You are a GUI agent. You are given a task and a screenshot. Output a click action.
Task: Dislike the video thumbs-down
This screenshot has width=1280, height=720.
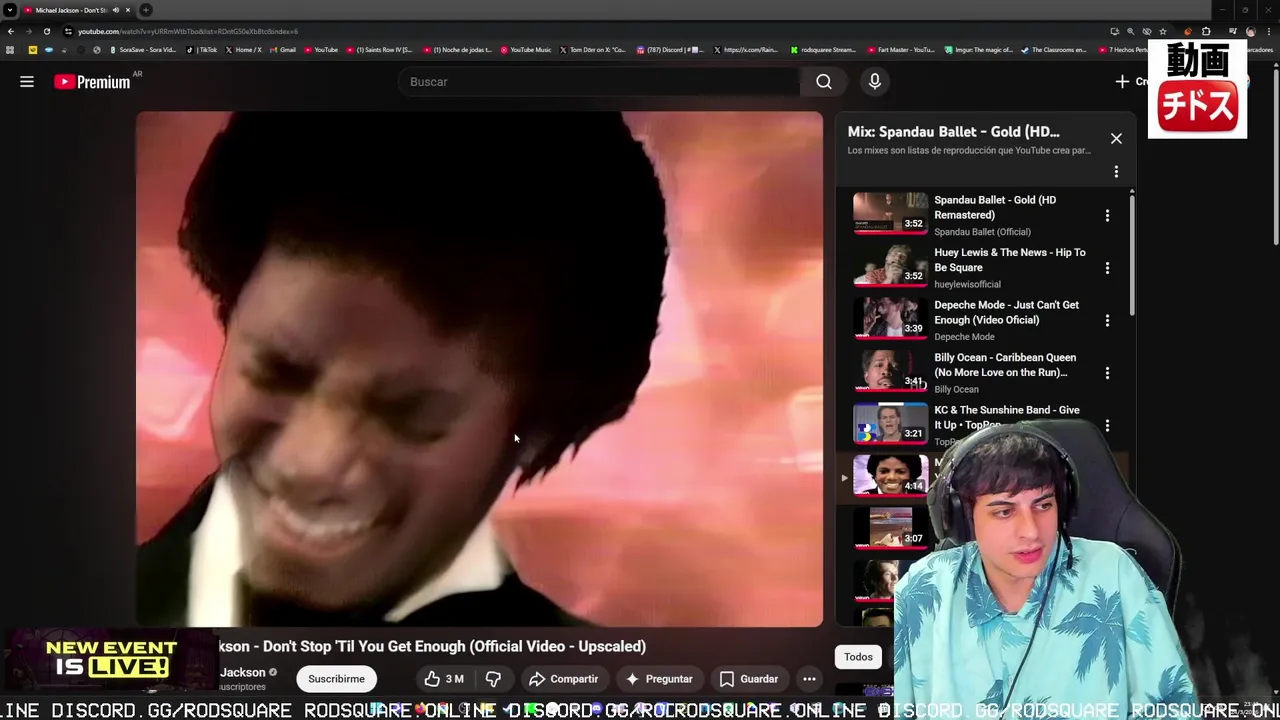[493, 679]
